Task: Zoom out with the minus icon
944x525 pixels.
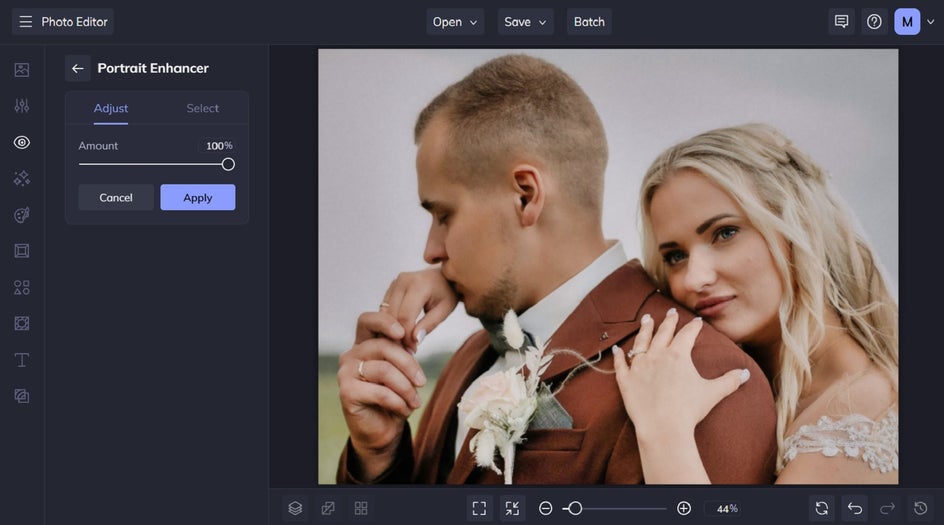Action: 545,508
